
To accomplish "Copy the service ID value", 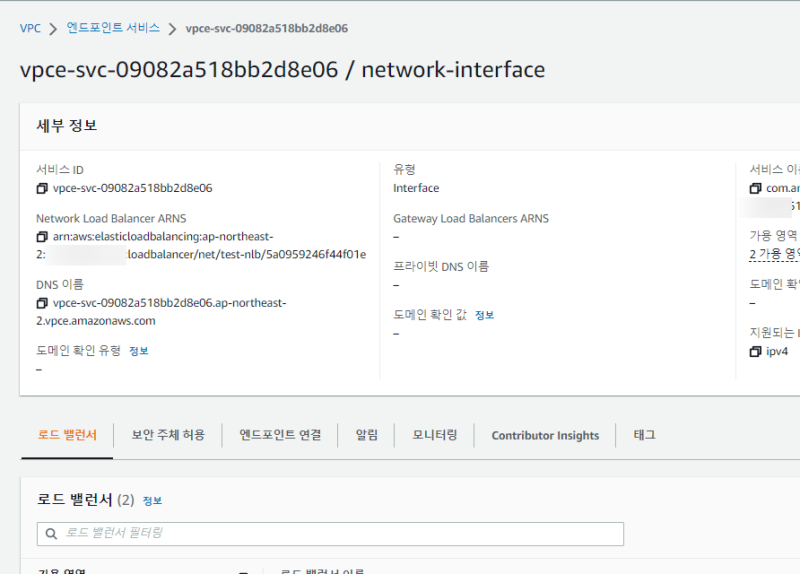I will pos(42,188).
